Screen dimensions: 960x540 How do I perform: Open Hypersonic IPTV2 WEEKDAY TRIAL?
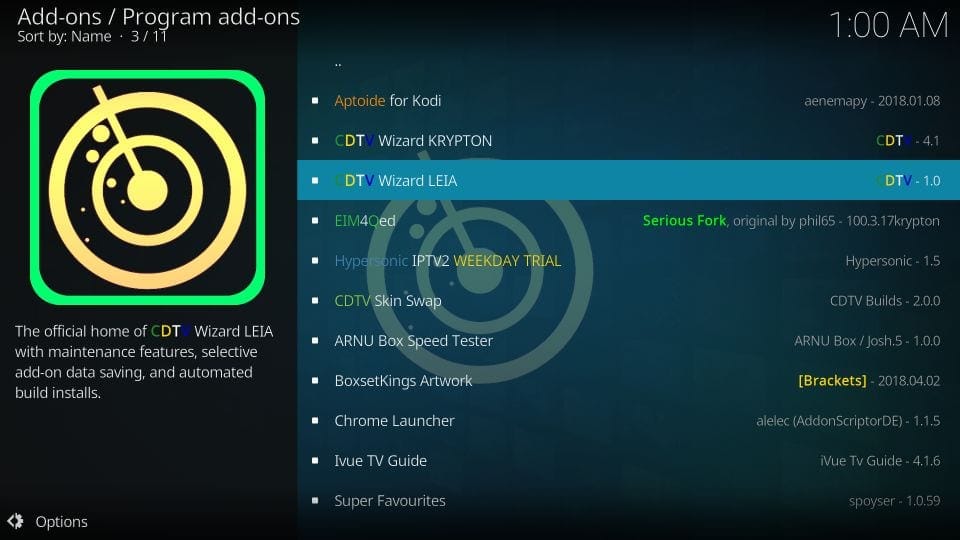click(x=628, y=260)
